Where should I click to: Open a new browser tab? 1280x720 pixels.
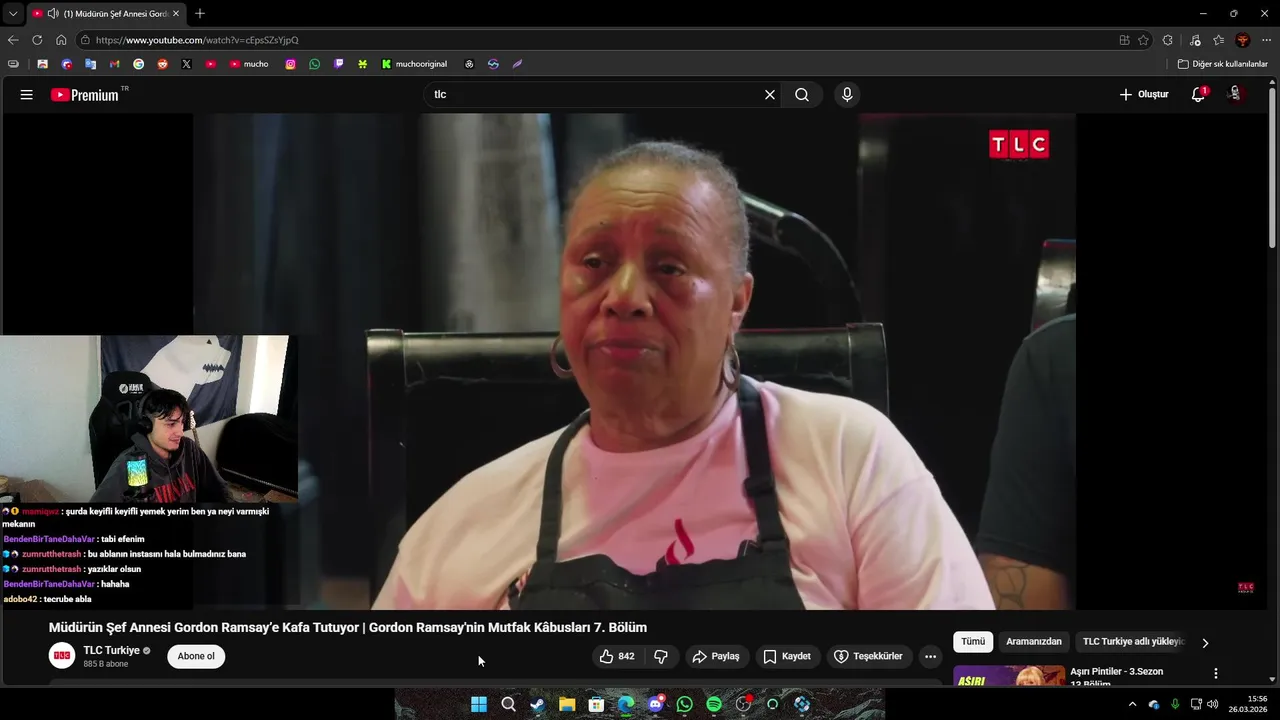click(200, 14)
